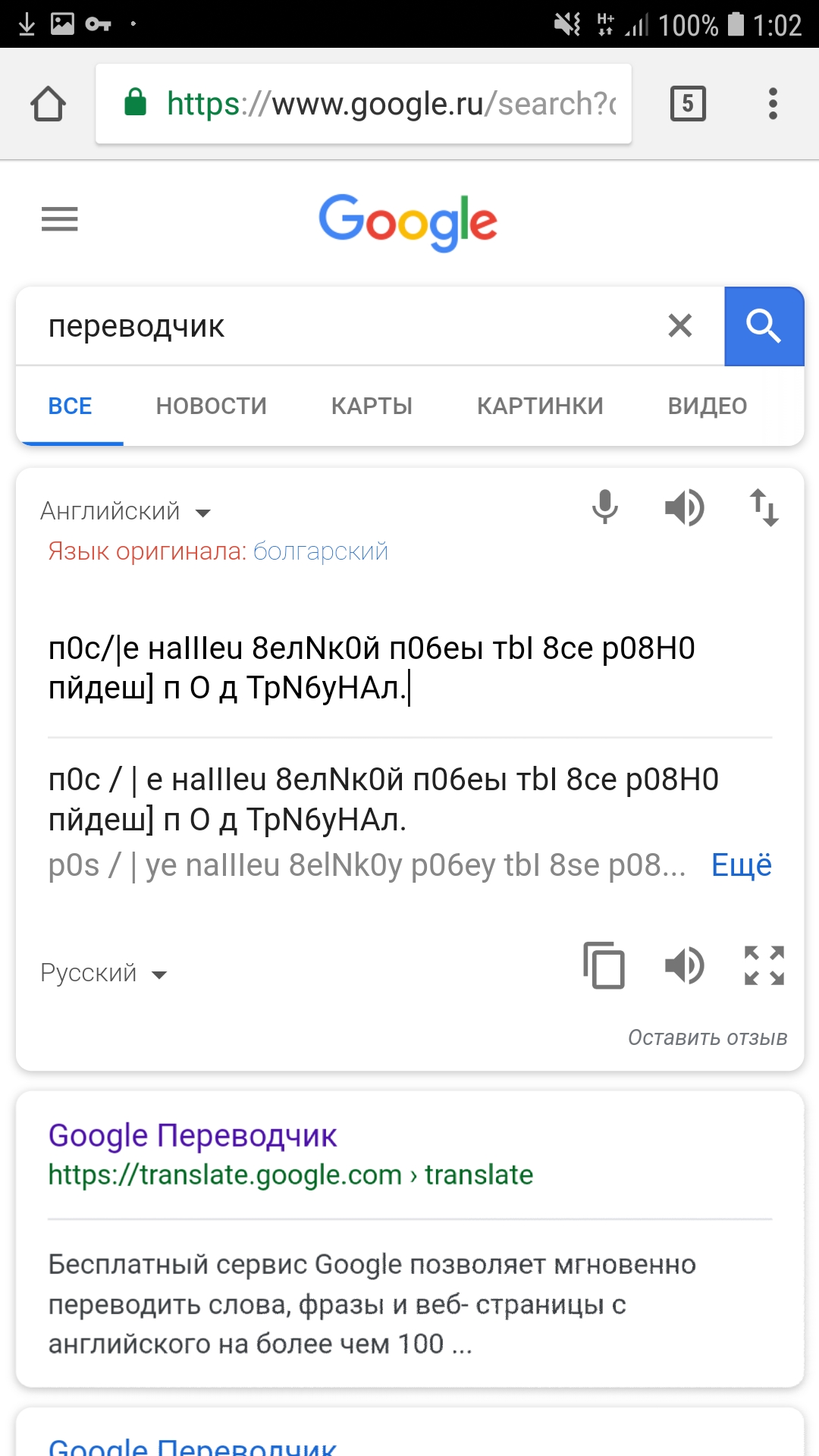819x1456 pixels.
Task: Open the browser three-dot menu
Action: 773,104
